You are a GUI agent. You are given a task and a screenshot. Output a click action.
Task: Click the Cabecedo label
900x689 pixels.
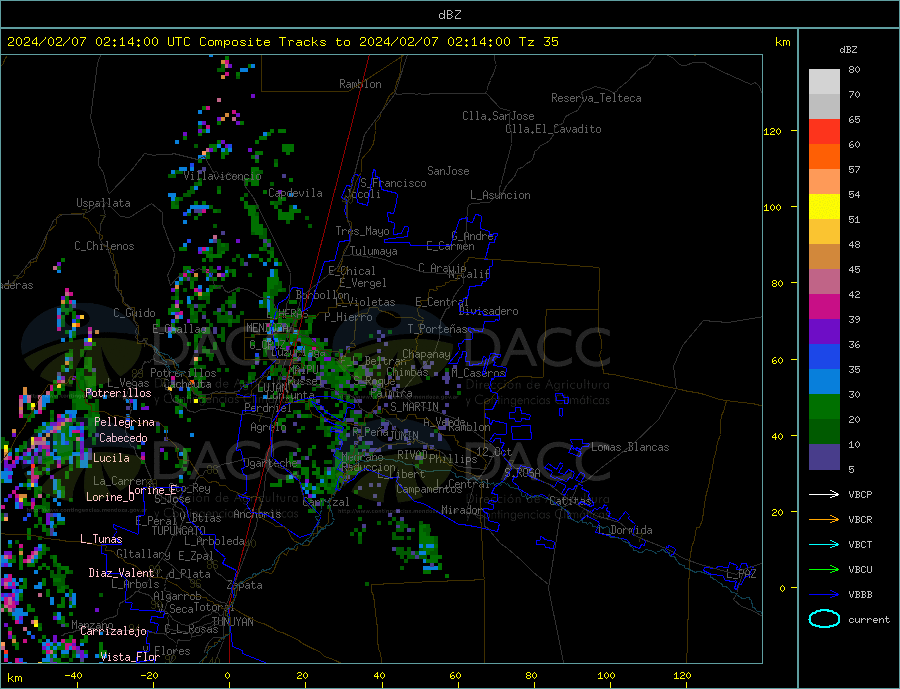123,438
